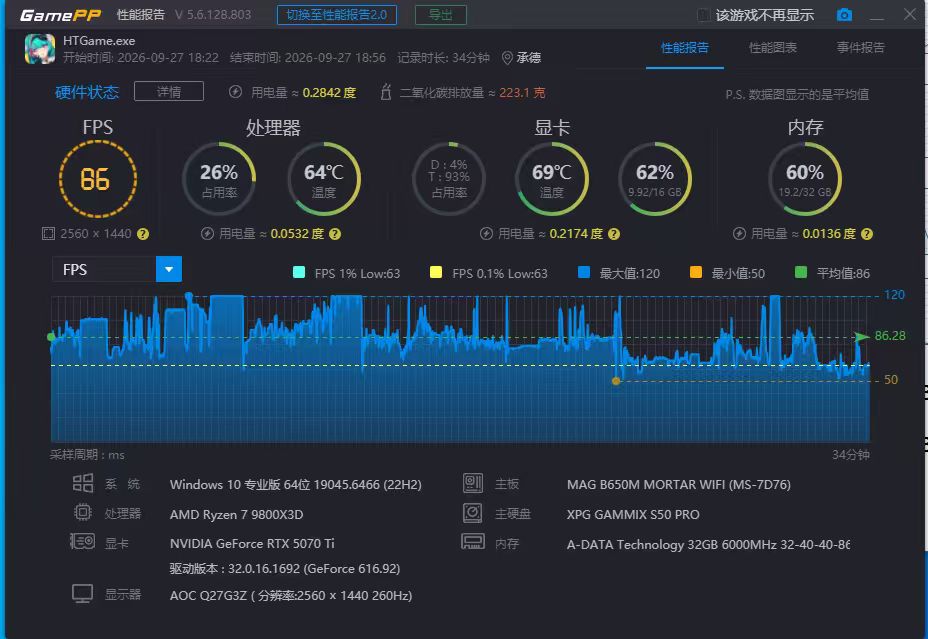Click the GPU 69℃ temperature gauge

[x=552, y=179]
